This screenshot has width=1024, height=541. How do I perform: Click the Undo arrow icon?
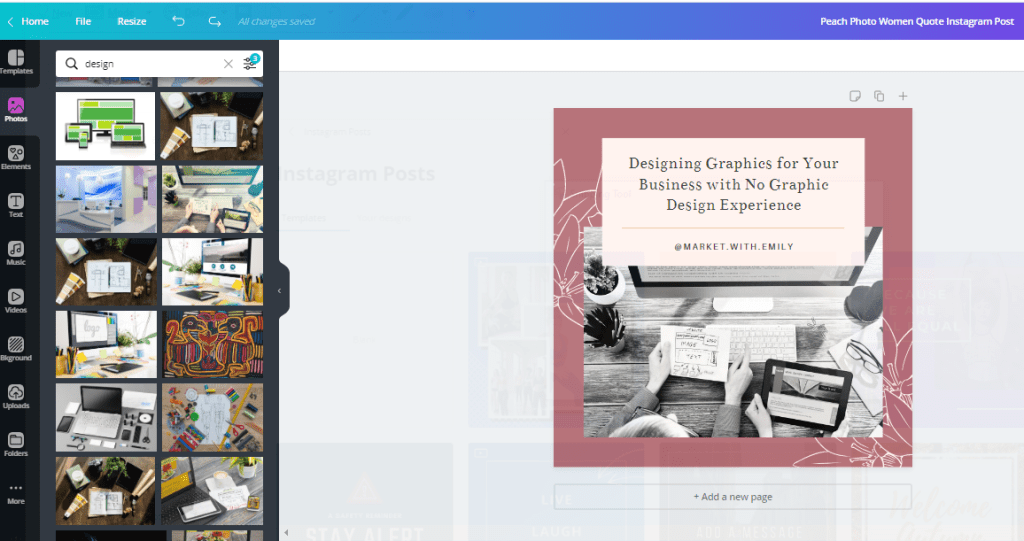coord(178,21)
